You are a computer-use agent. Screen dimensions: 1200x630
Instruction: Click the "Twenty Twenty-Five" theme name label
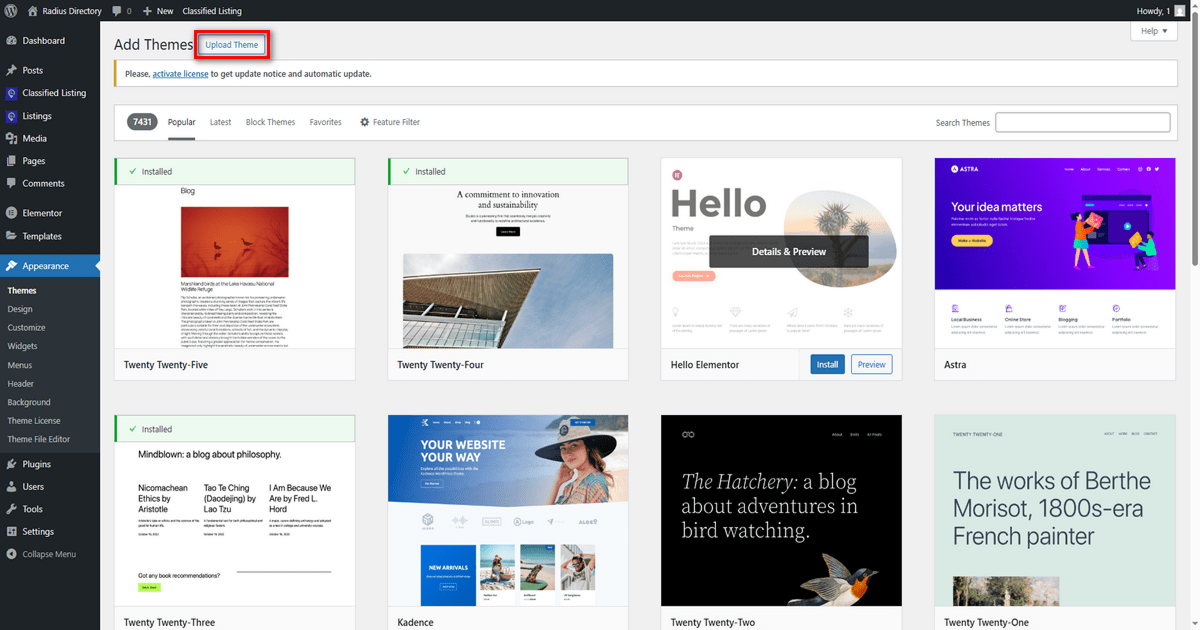[166, 365]
